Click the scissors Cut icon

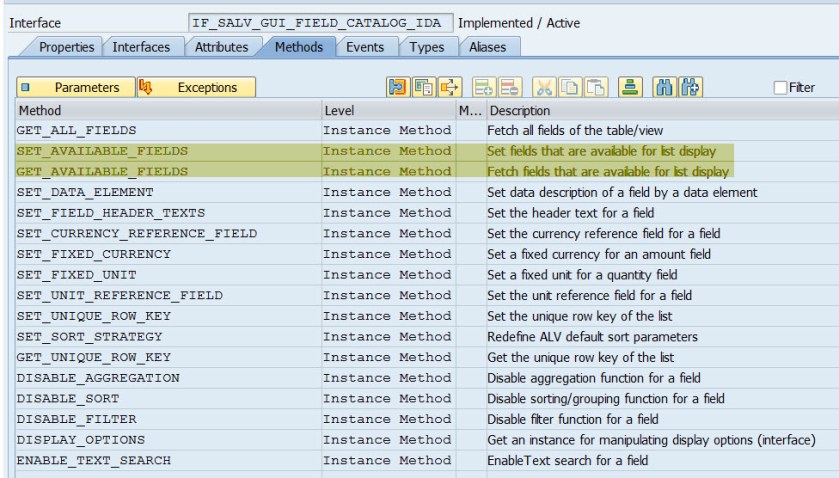click(x=544, y=88)
